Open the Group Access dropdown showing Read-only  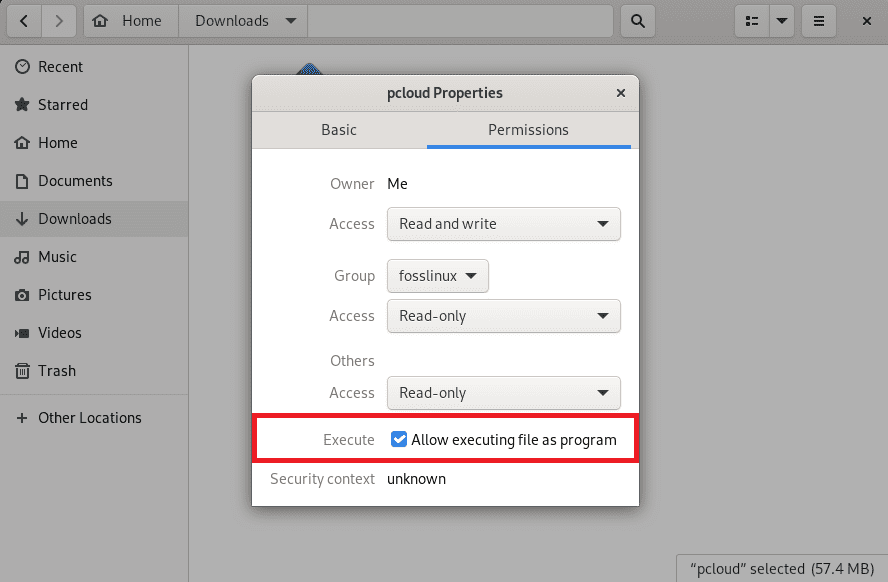[x=503, y=316]
